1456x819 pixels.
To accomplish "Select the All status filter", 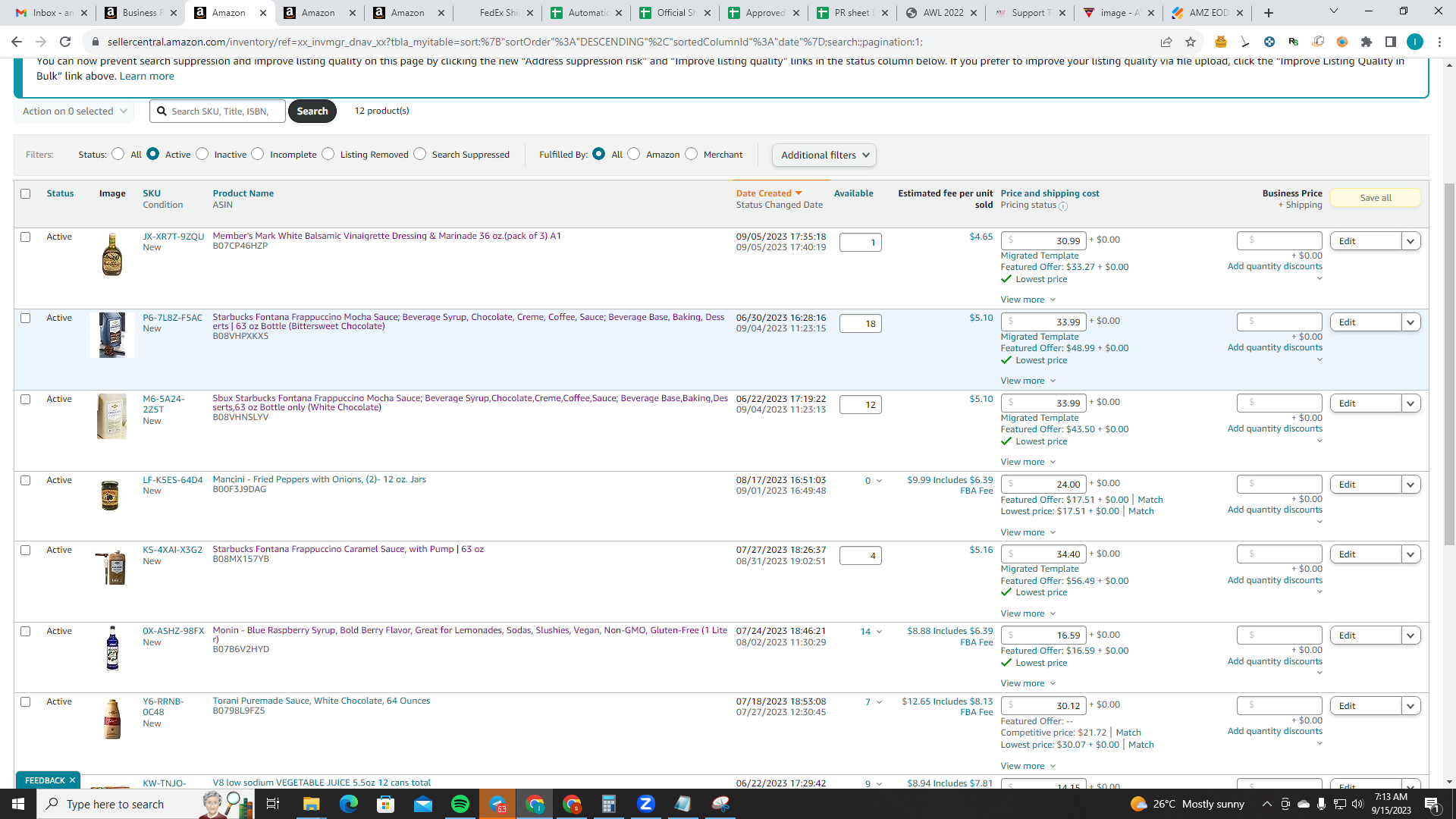I will [118, 154].
